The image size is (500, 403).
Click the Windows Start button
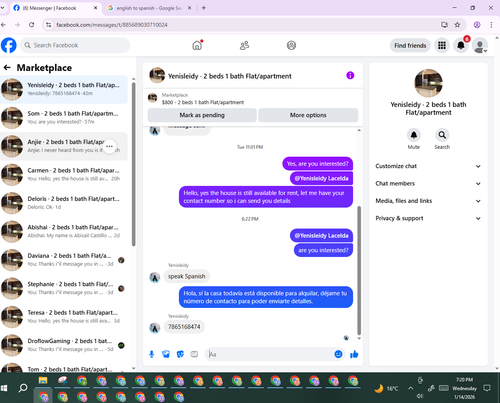click(4, 388)
